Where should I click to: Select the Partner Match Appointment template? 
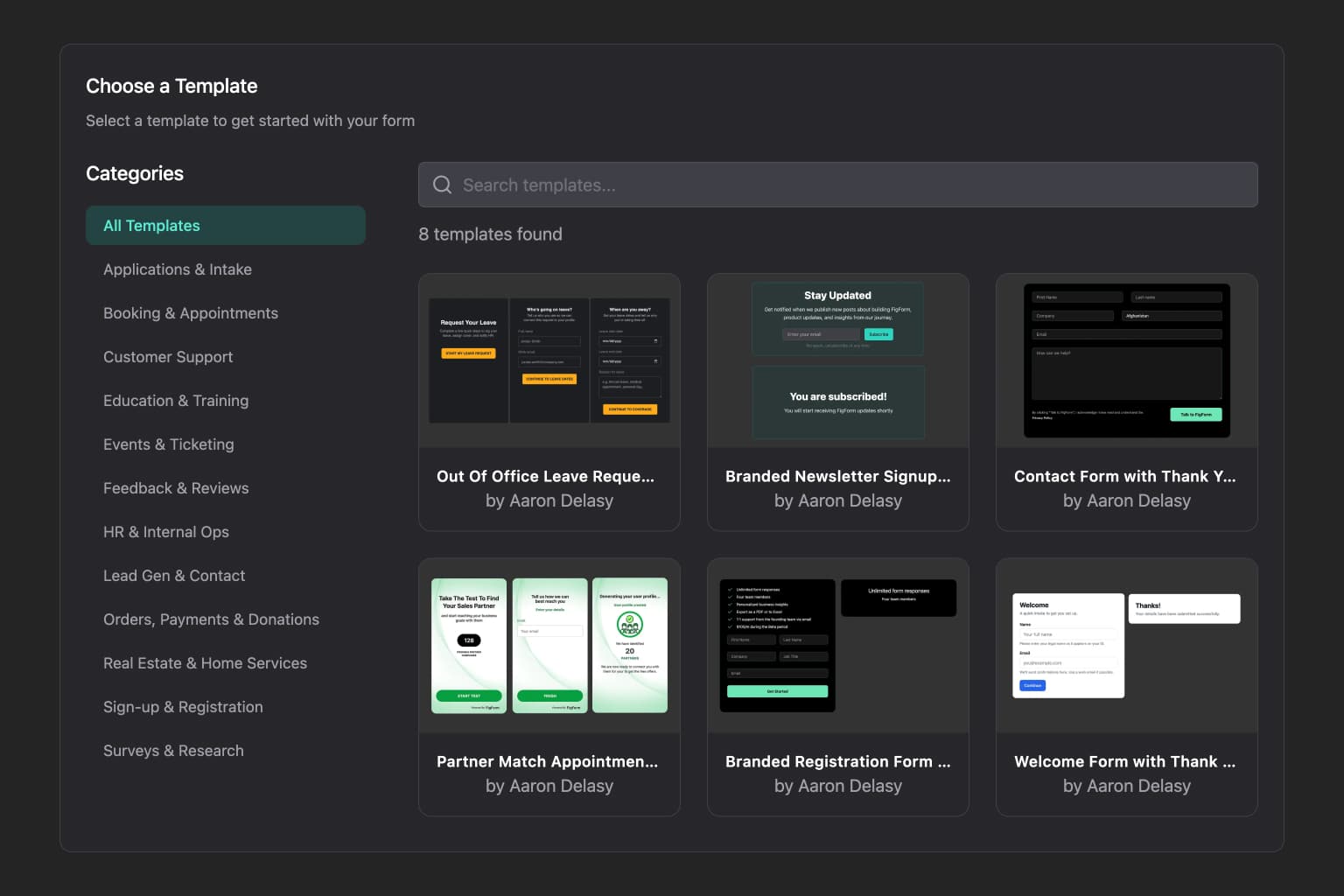tap(549, 687)
